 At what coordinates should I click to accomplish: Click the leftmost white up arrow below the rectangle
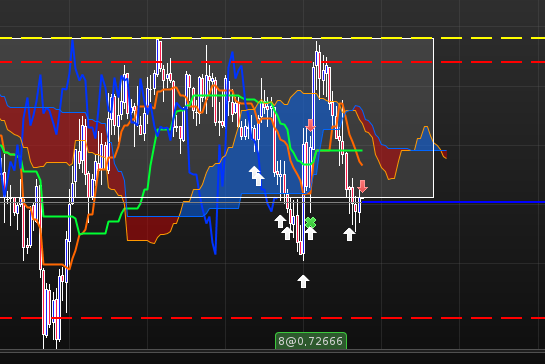pyautogui.click(x=280, y=221)
